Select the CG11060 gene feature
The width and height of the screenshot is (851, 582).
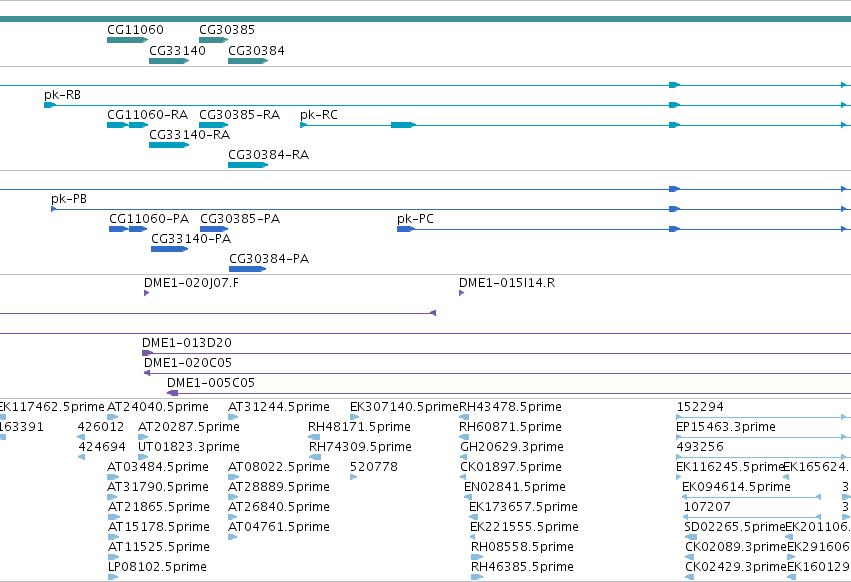[128, 40]
